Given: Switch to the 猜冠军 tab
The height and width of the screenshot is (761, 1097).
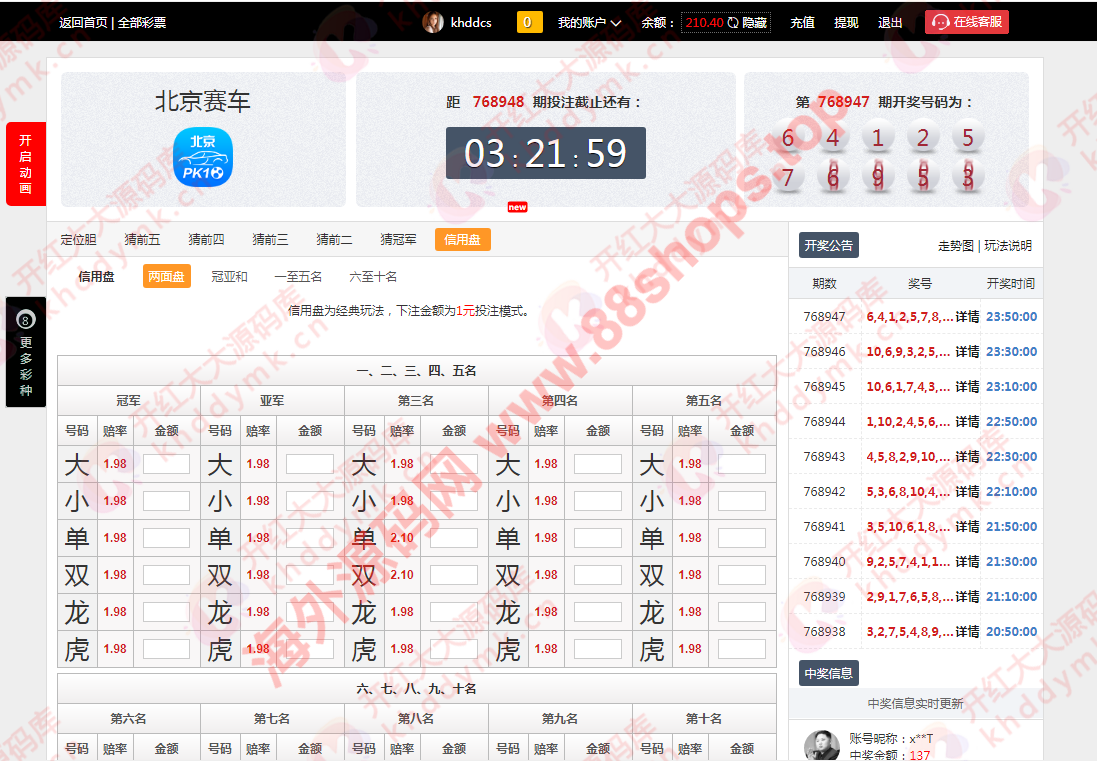Looking at the screenshot, I should pyautogui.click(x=398, y=239).
